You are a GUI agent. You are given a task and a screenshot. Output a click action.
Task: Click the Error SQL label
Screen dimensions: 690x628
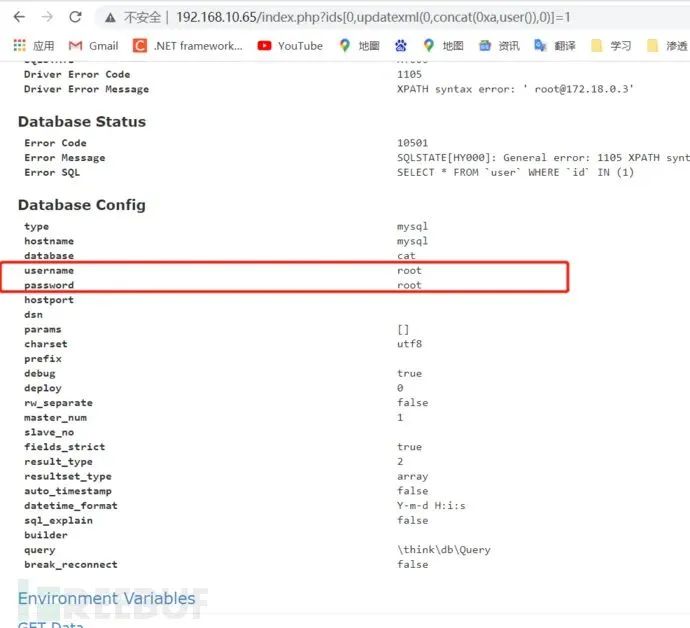coord(52,173)
